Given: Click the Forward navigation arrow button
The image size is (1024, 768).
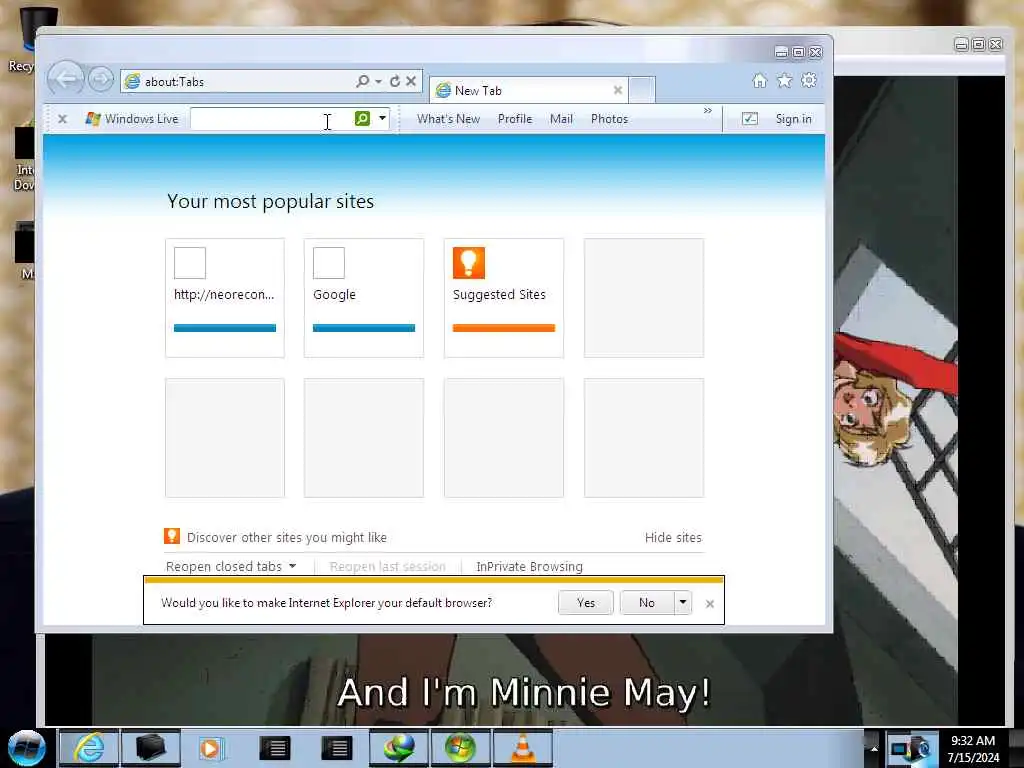Looking at the screenshot, I should 101,80.
